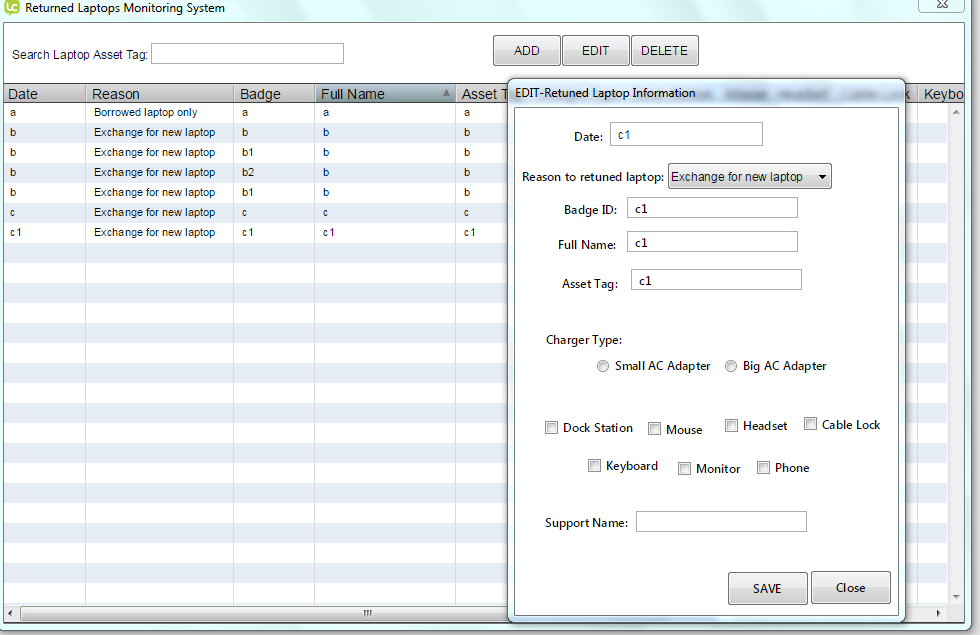
Task: Open the Reason to returned laptop dropdown
Action: point(749,177)
